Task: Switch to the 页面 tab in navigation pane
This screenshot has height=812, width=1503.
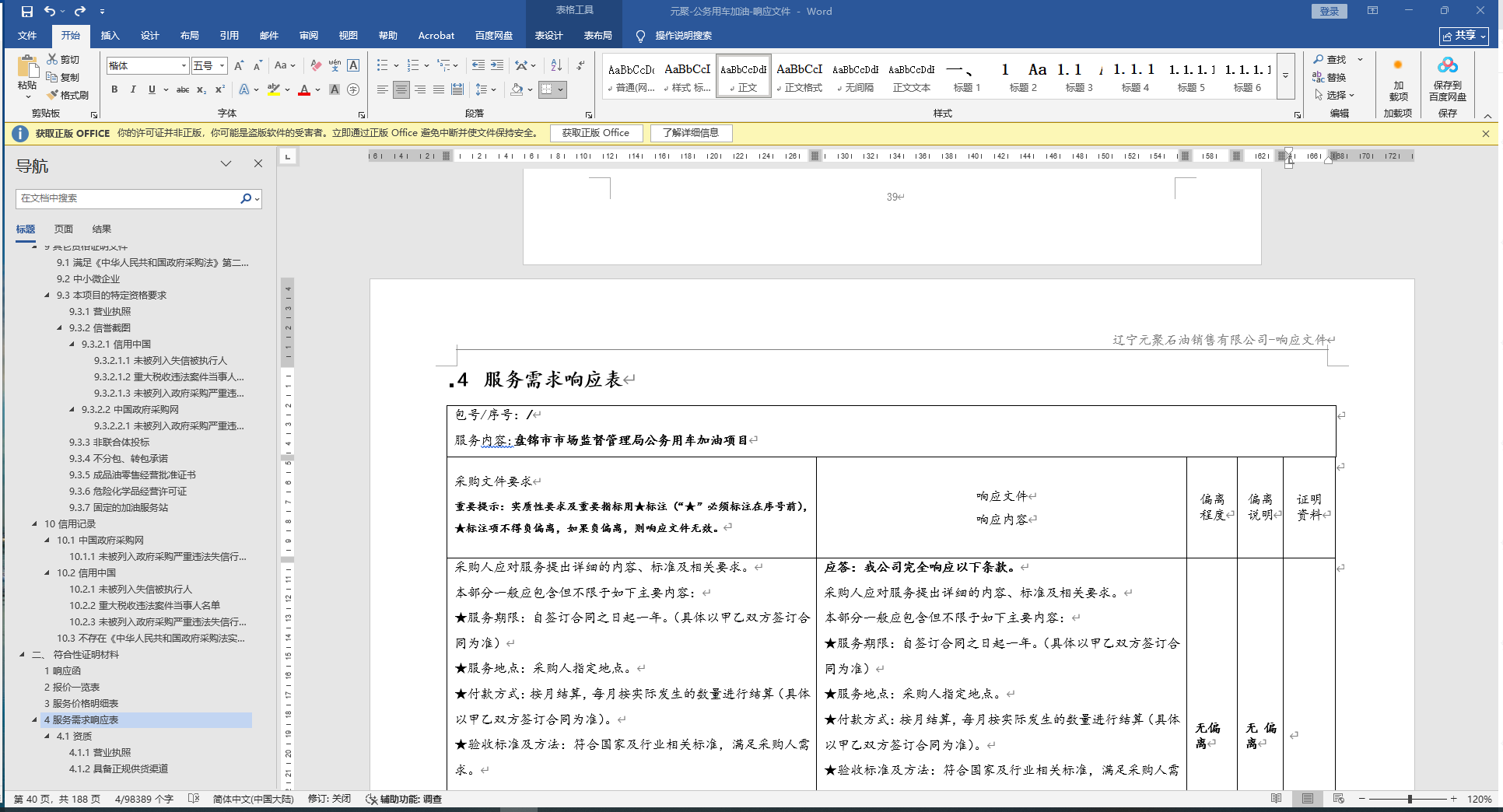Action: tap(64, 229)
